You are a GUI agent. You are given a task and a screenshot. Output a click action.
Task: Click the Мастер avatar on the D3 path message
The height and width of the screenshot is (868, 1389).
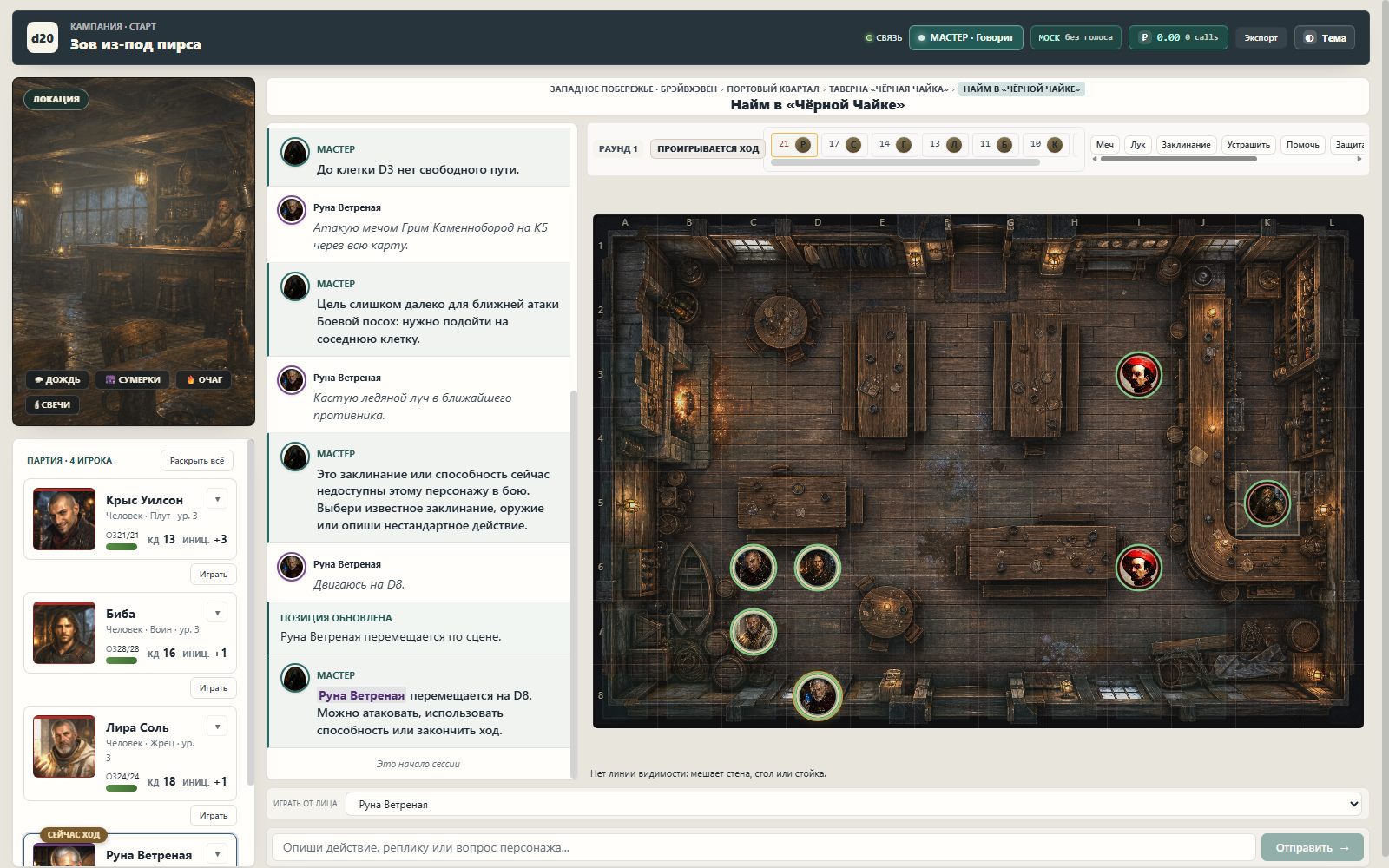point(295,152)
